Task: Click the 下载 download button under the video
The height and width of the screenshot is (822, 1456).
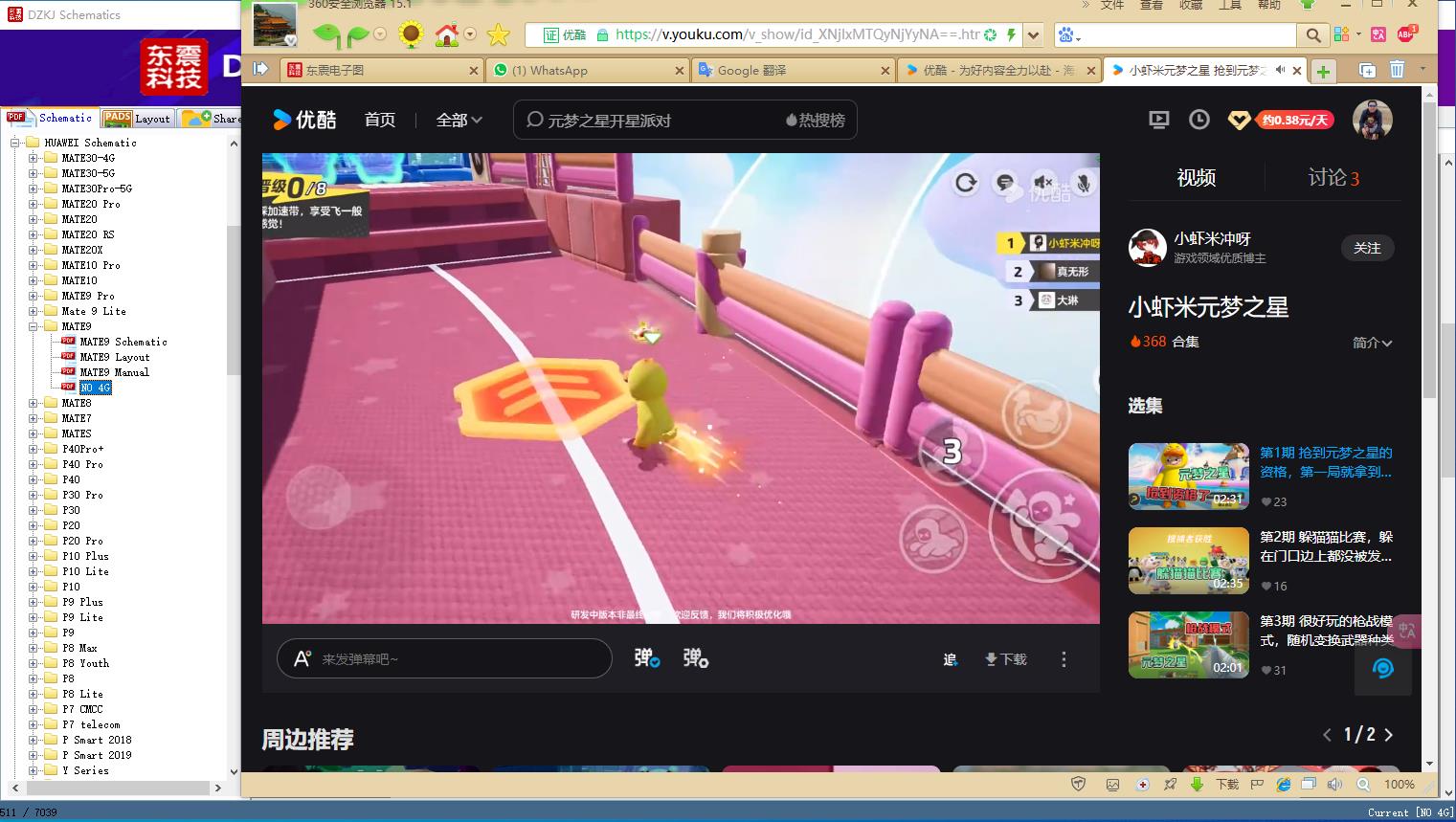Action: [x=1005, y=659]
